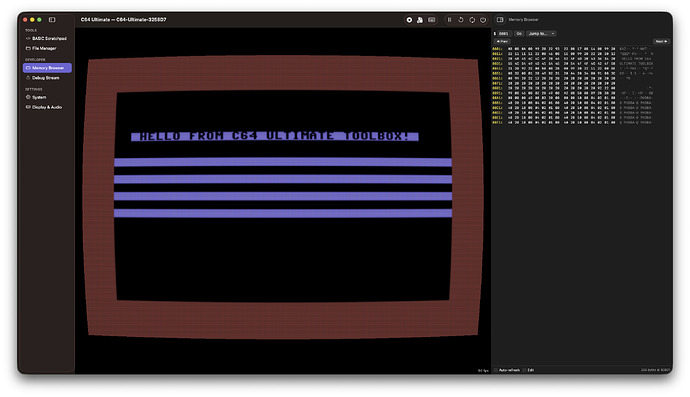The width and height of the screenshot is (690, 397).
Task: Click the emulated C64 screen display
Action: click(283, 197)
